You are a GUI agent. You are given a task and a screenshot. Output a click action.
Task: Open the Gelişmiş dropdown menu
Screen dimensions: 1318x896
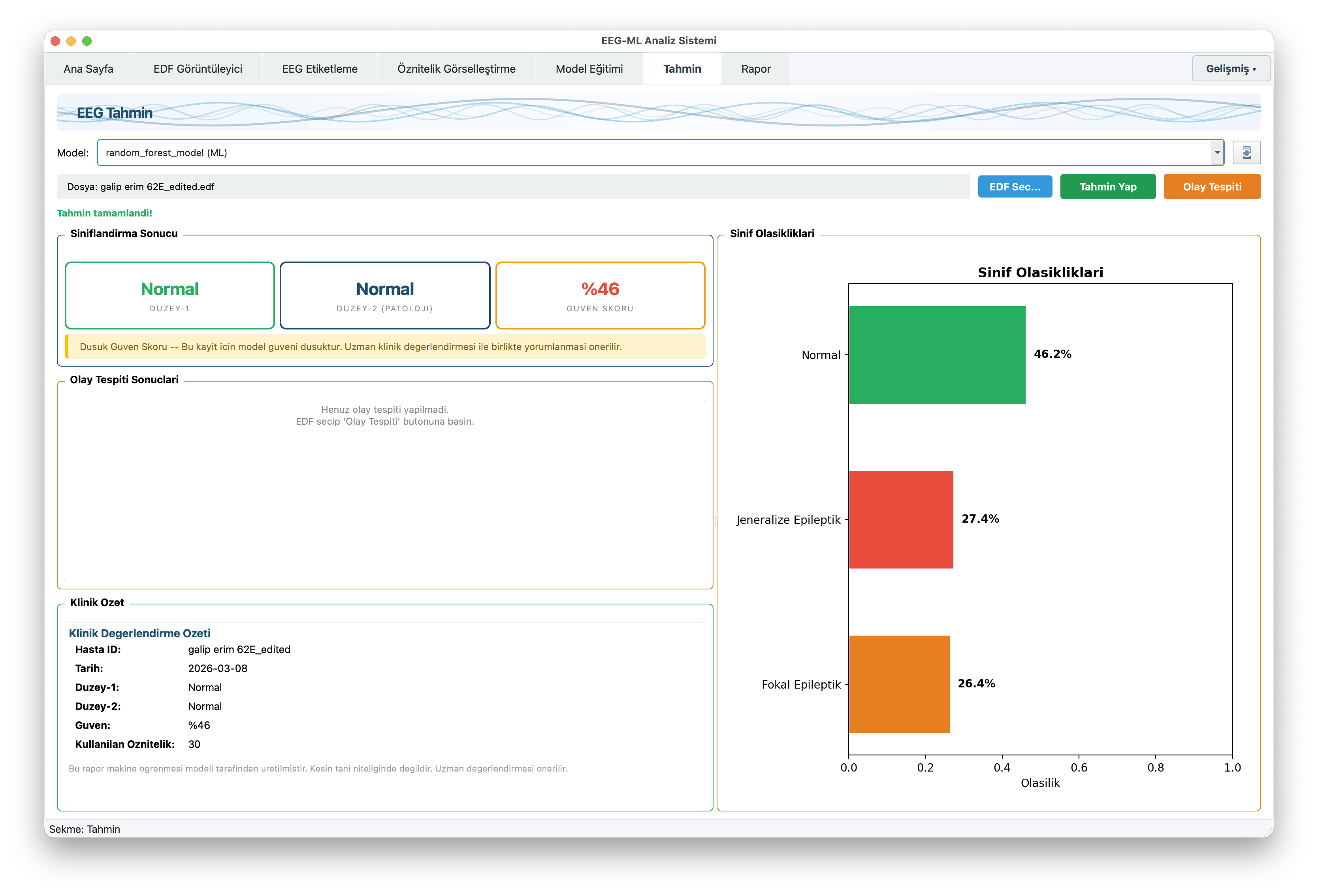coord(1230,69)
